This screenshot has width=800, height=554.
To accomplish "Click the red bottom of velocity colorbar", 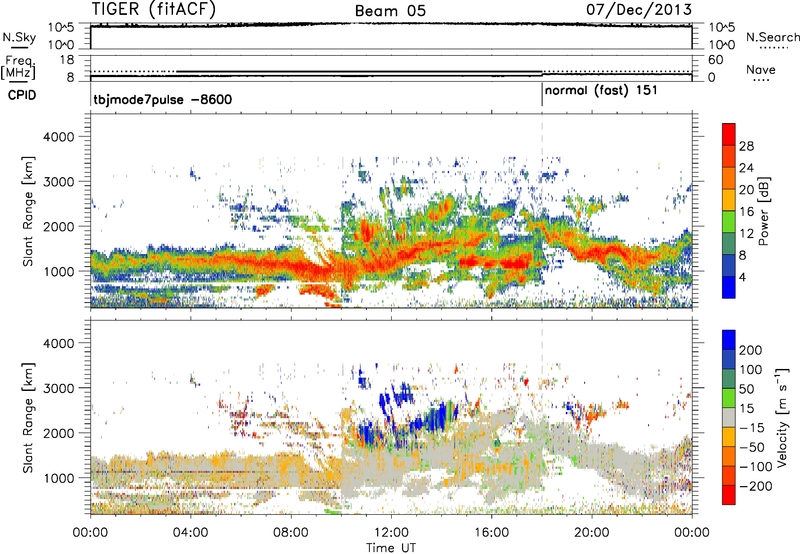I will click(729, 495).
